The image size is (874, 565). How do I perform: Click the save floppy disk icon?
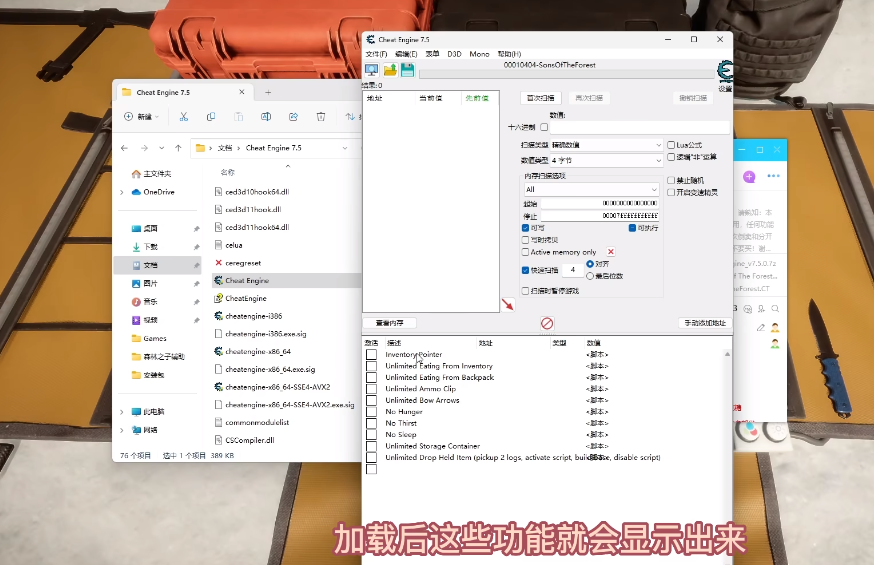(x=407, y=70)
